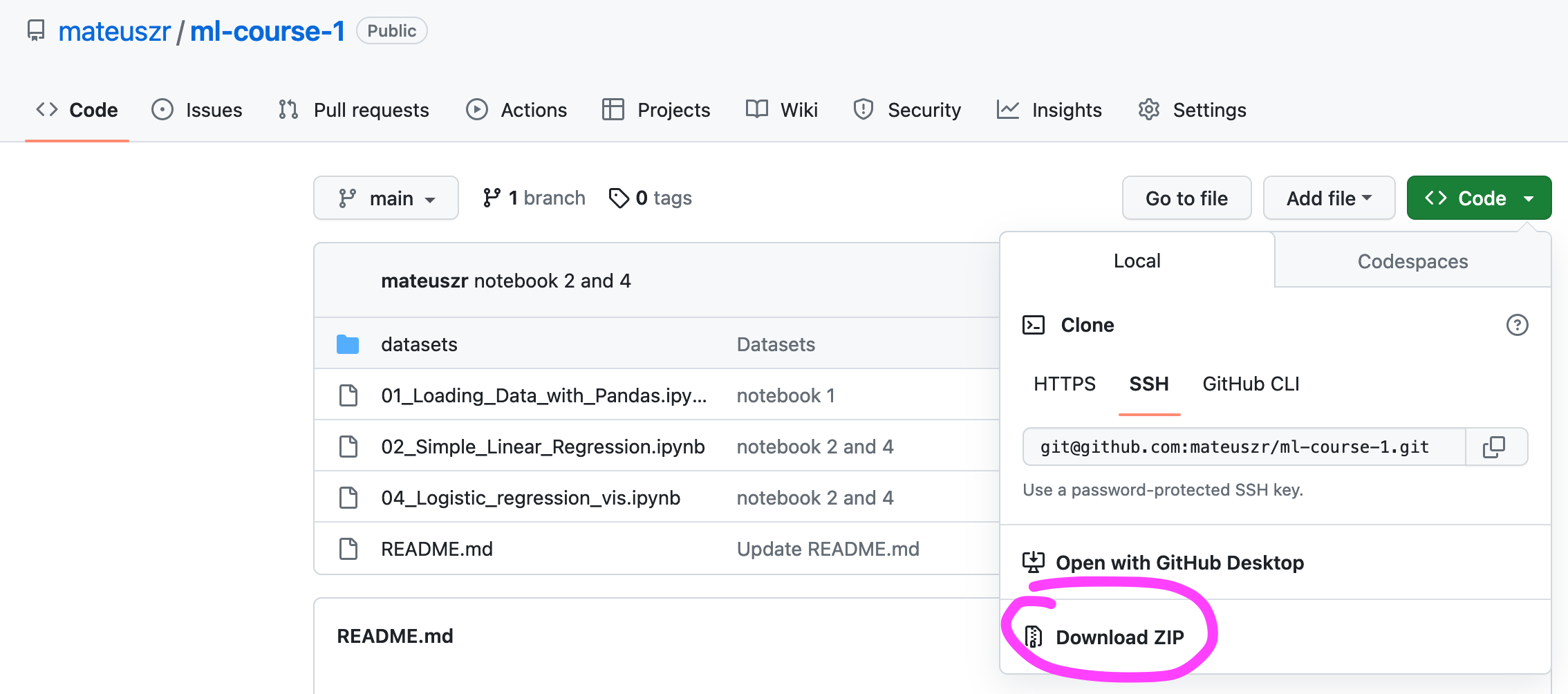Click file icon for 02_Simple_Linear_Regression.ipynb
Viewport: 1568px width, 694px height.
[x=348, y=447]
